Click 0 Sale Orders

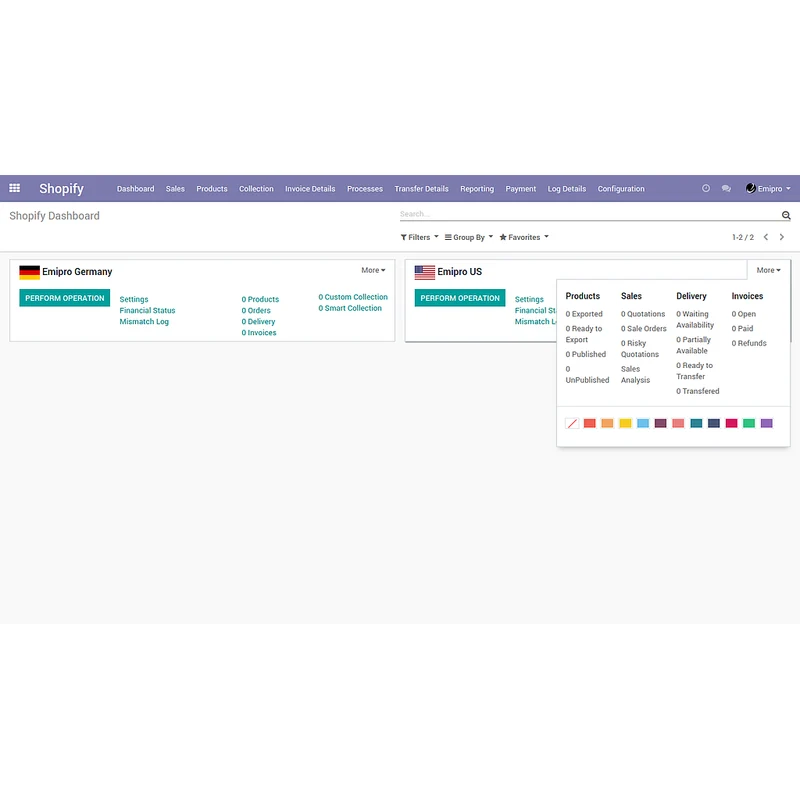pyautogui.click(x=643, y=329)
